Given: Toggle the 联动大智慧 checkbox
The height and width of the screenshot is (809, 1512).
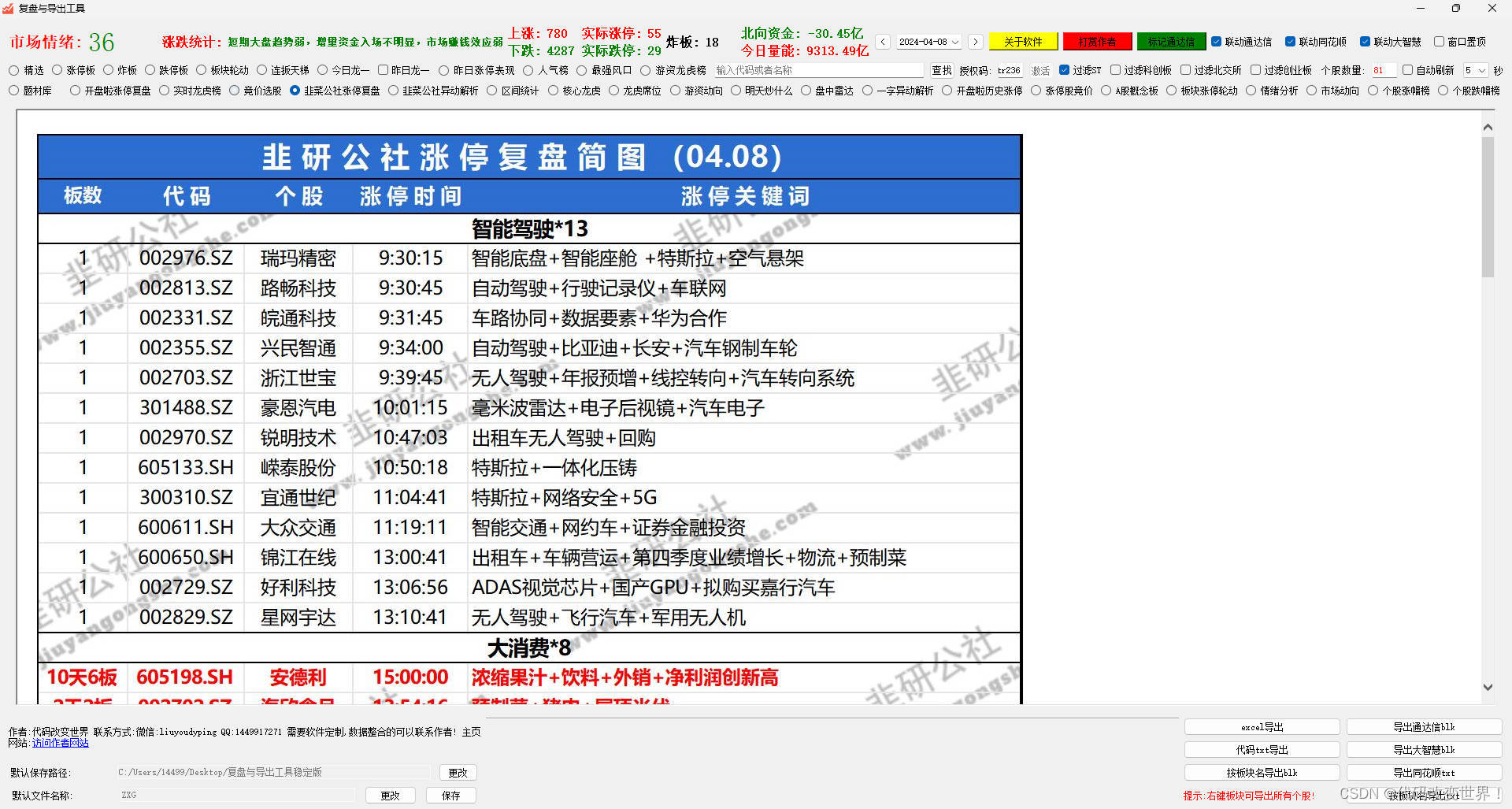Looking at the screenshot, I should 1365,42.
